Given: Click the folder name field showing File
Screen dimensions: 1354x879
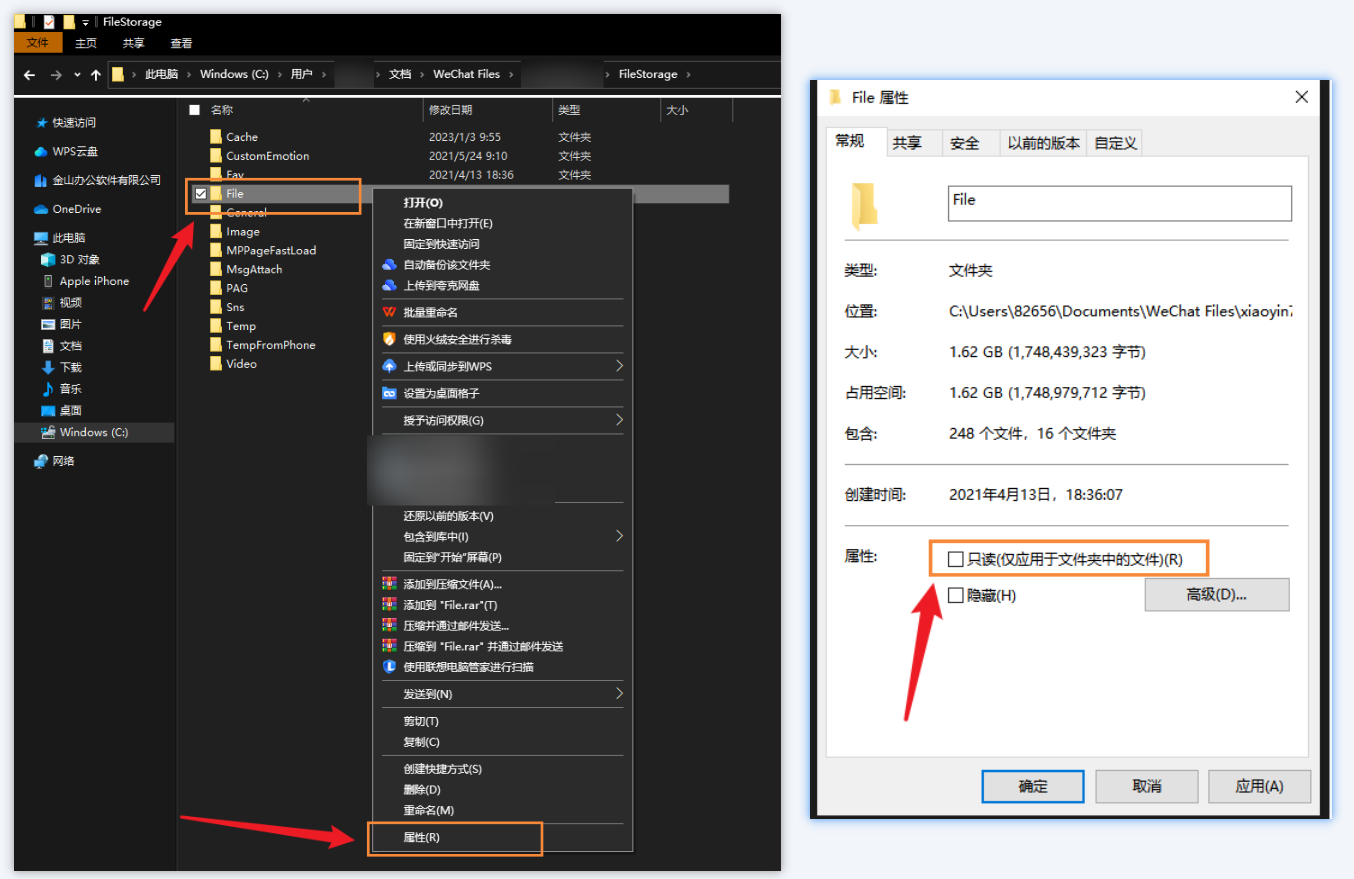Looking at the screenshot, I should pos(1118,203).
